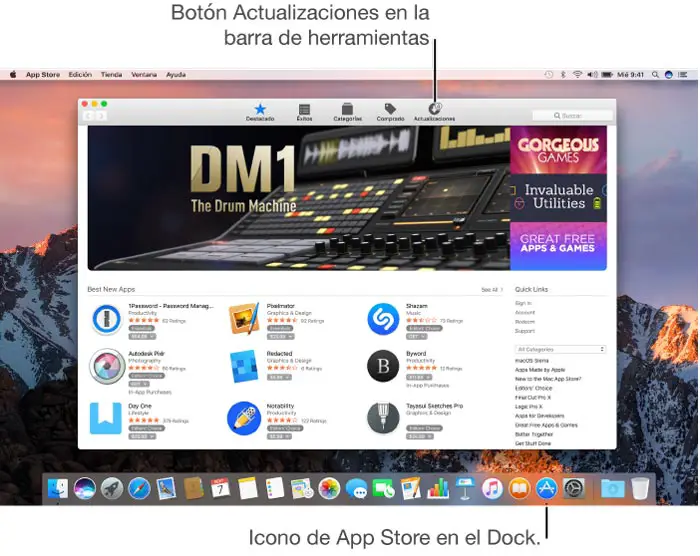
Task: Open 1Password price button dropdown
Action: pos(142,336)
